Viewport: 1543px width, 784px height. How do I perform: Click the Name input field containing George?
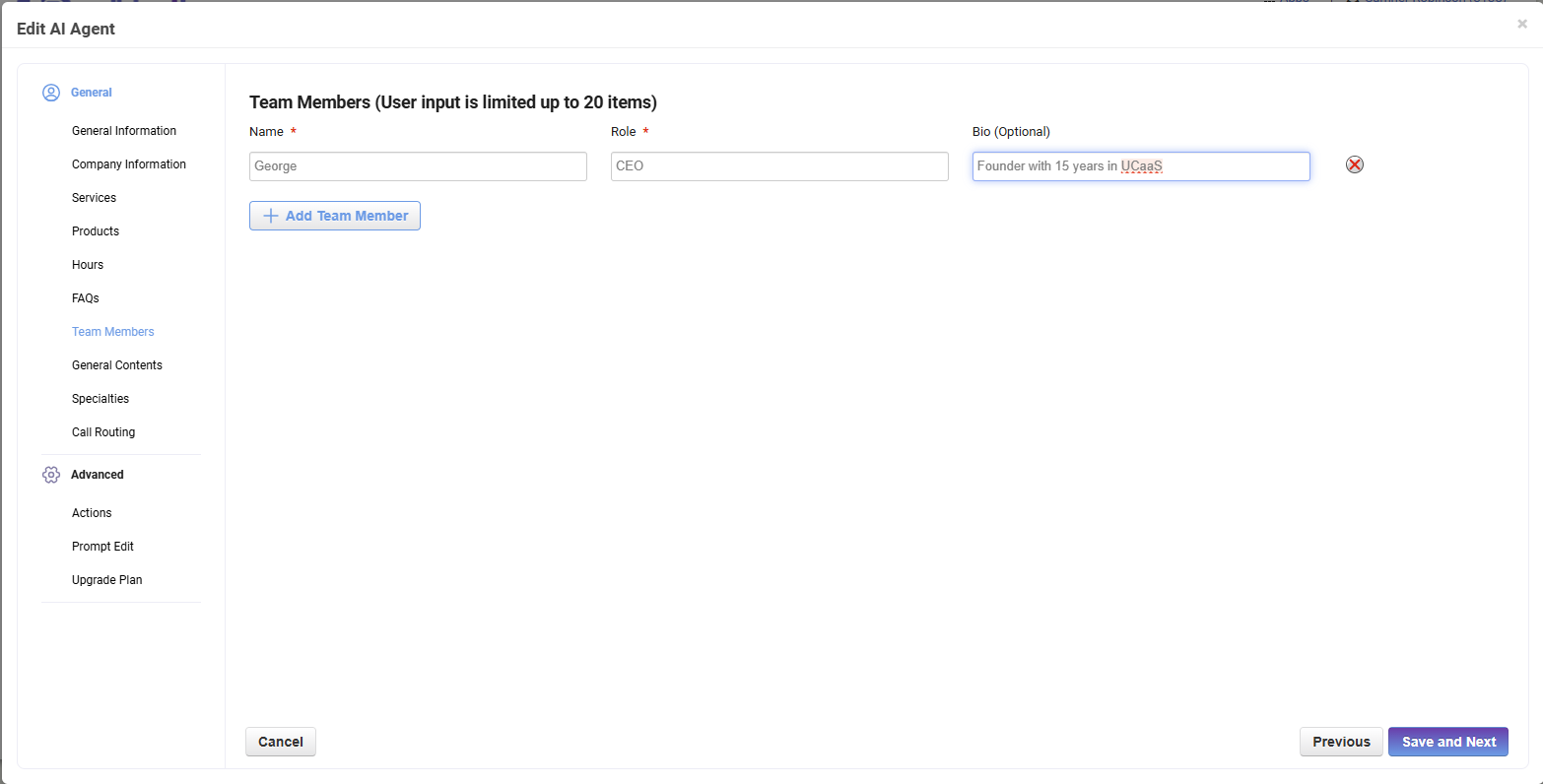[x=418, y=166]
